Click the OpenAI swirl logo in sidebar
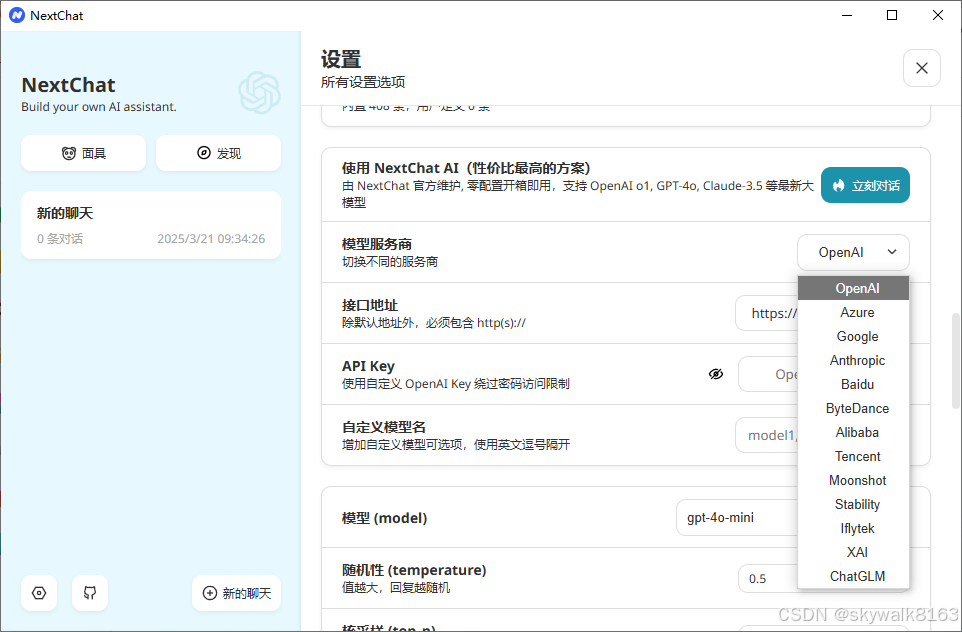 [x=260, y=93]
